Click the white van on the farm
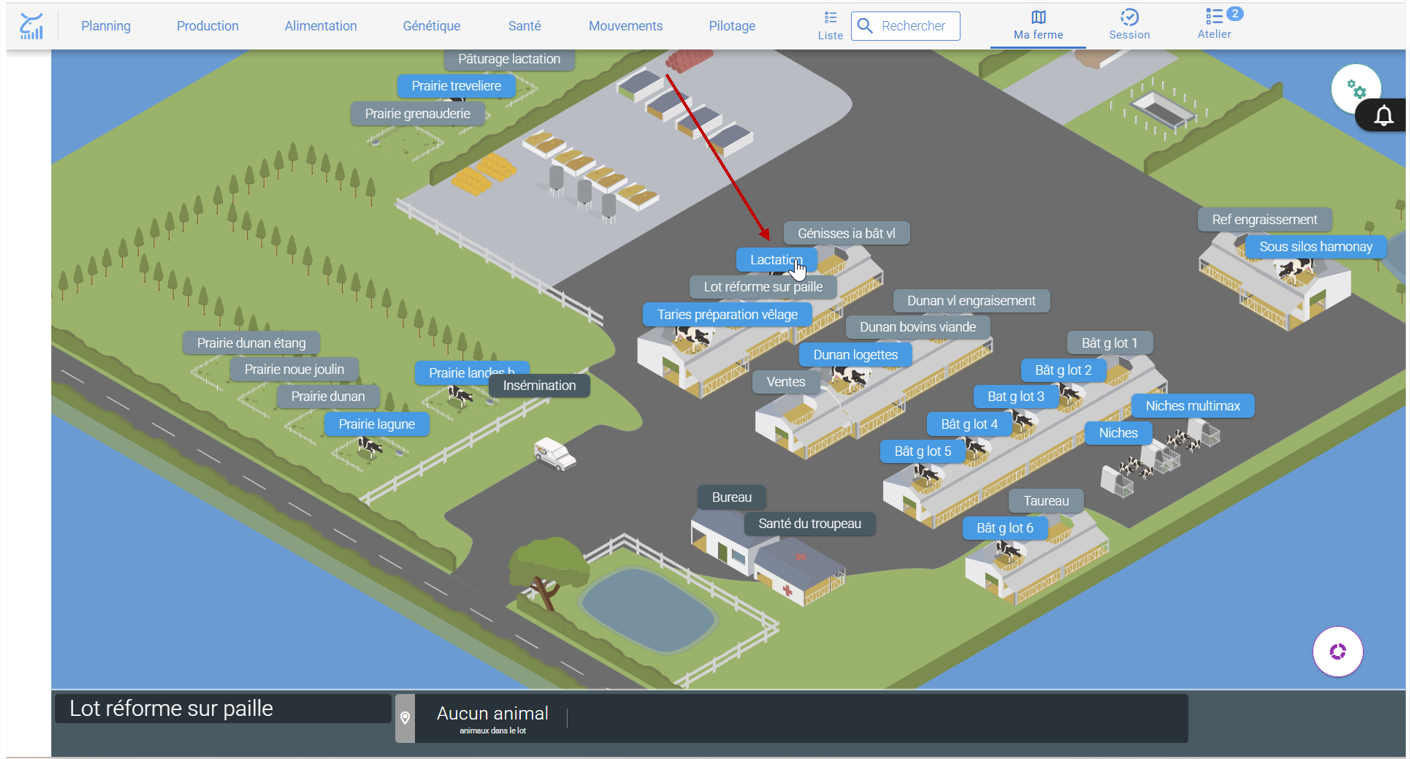 pos(555,454)
